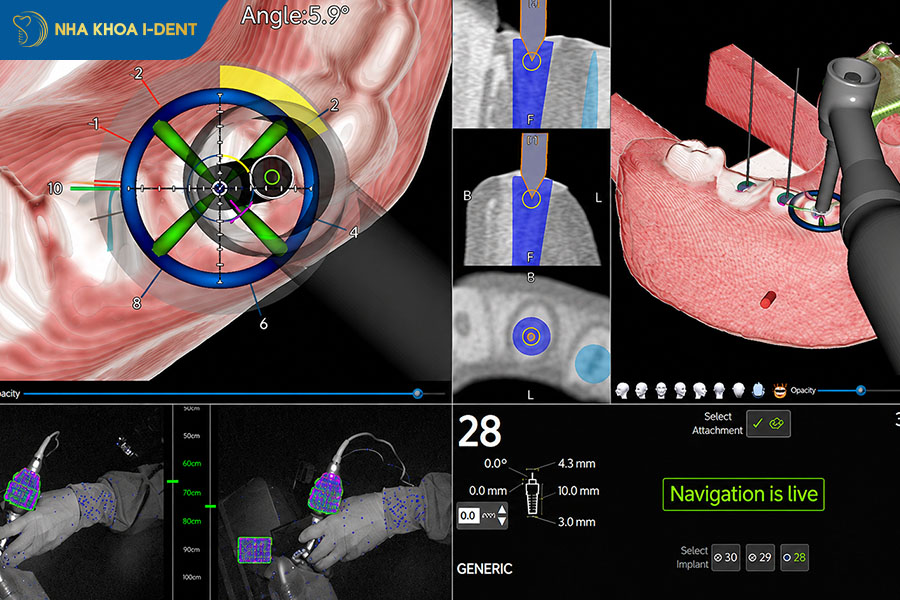Screen dimensions: 900x600
Task: Click the Navigation is live status box
Action: [743, 494]
